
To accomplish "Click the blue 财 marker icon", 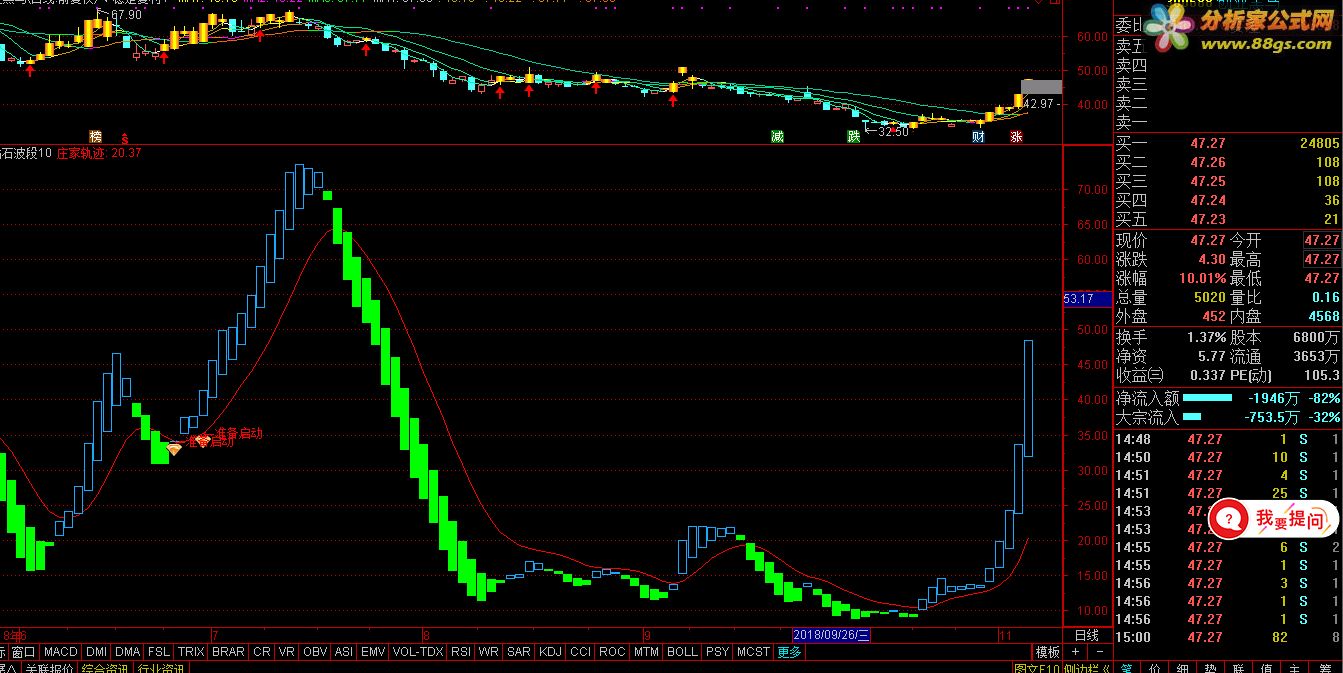I will pyautogui.click(x=978, y=136).
